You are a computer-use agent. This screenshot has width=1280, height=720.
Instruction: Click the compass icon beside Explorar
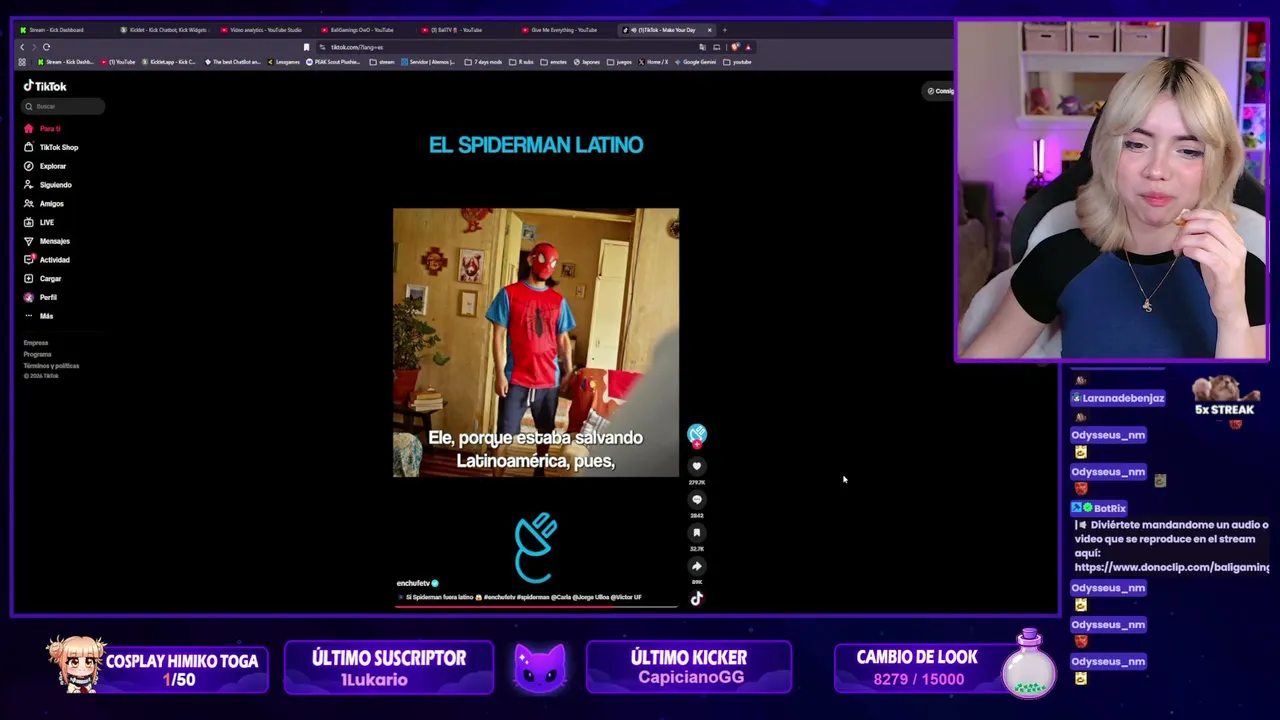pos(29,166)
